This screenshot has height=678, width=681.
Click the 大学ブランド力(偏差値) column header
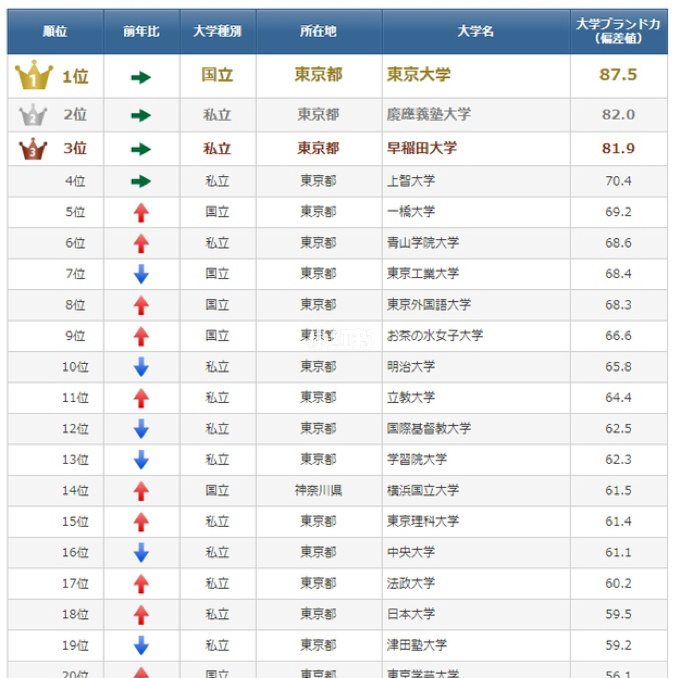(619, 32)
